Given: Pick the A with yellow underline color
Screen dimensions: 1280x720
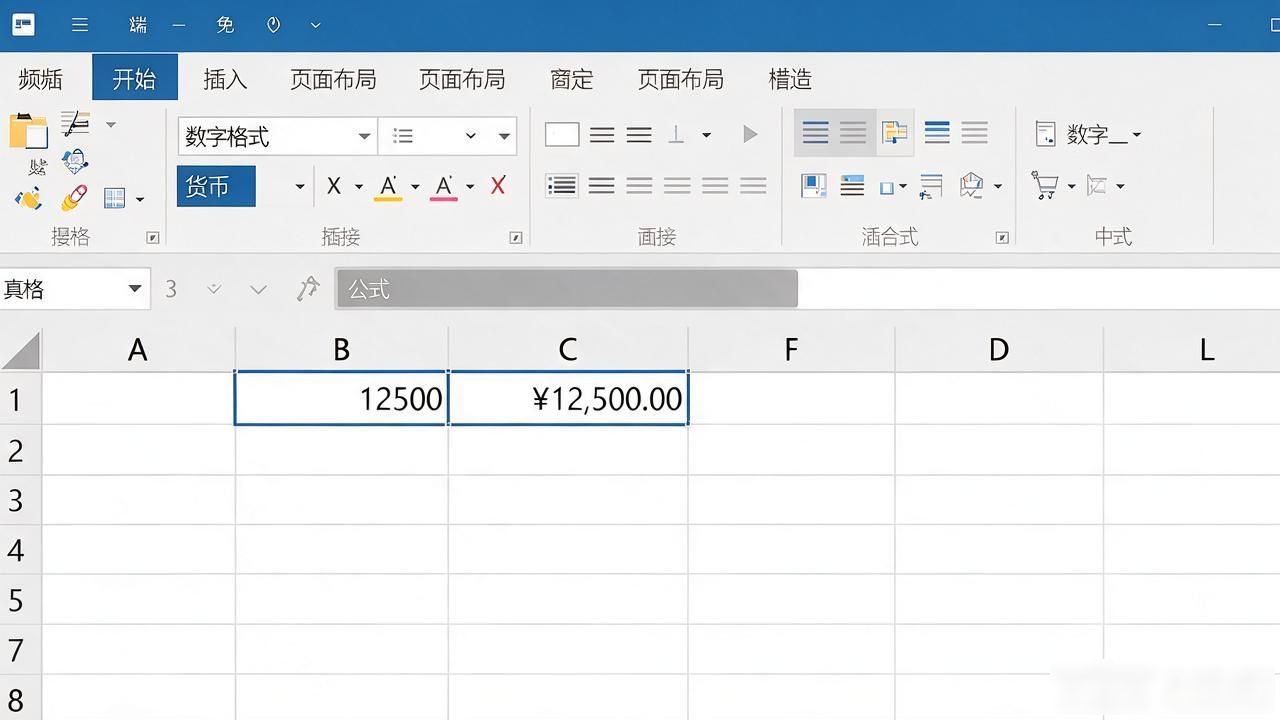Looking at the screenshot, I should pos(389,187).
